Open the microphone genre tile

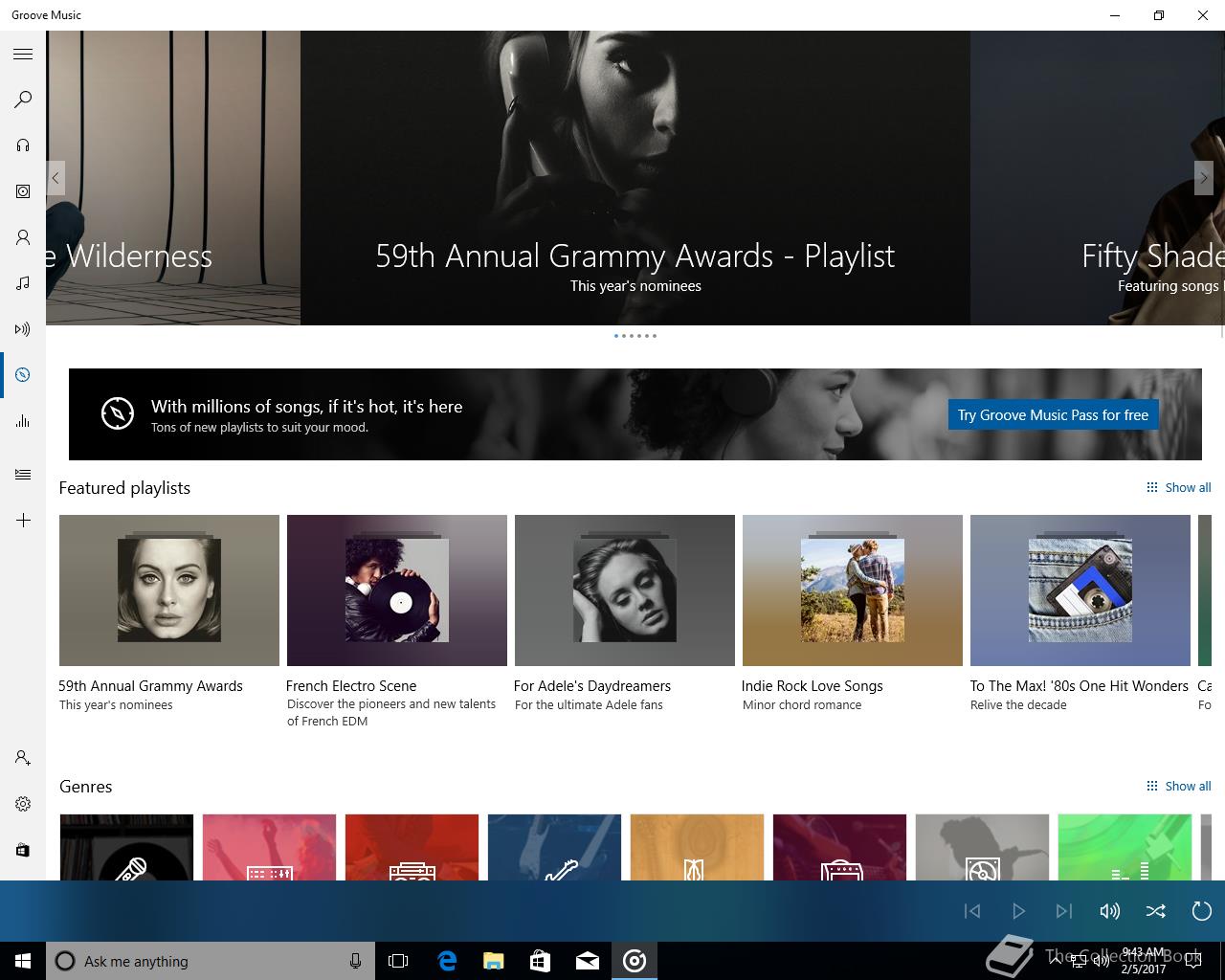(126, 847)
